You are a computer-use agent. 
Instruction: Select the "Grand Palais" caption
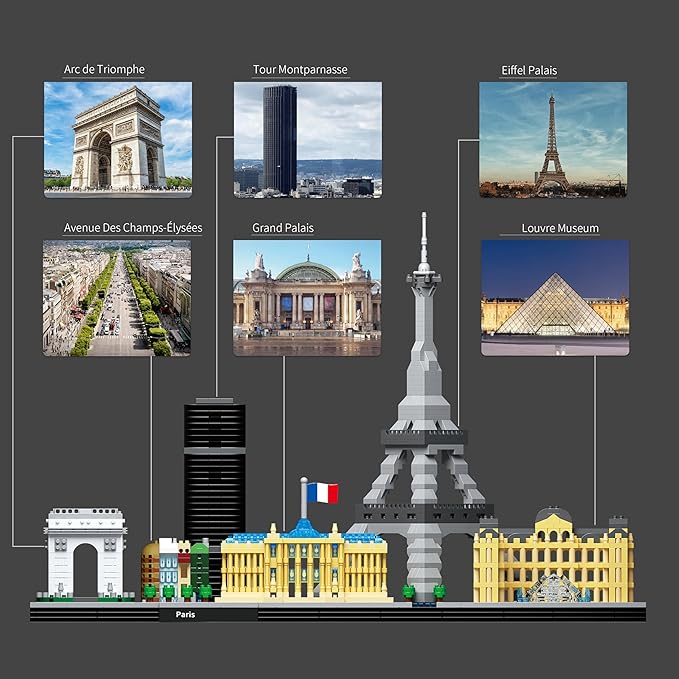click(x=283, y=228)
